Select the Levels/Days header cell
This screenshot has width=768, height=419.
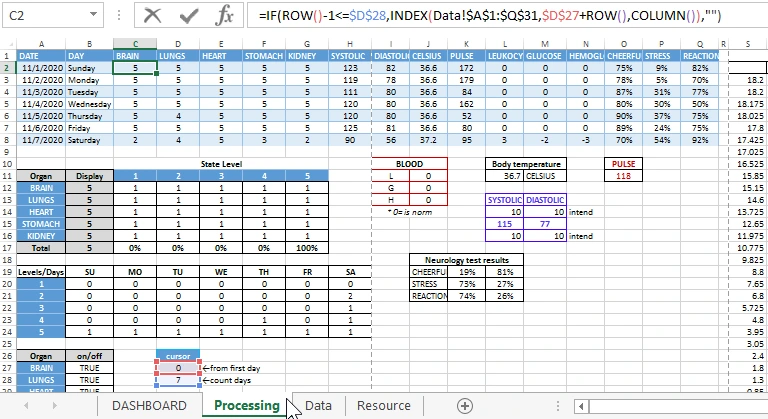(41, 272)
